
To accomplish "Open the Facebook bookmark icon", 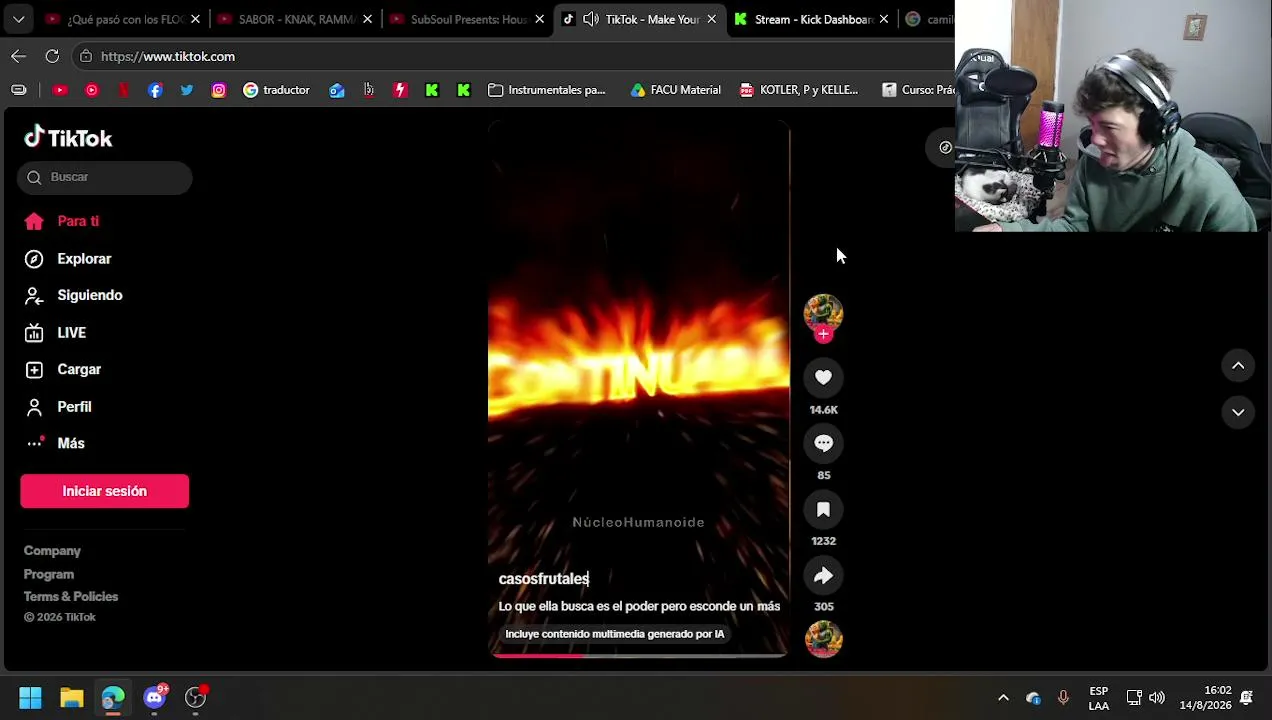I will pyautogui.click(x=155, y=90).
